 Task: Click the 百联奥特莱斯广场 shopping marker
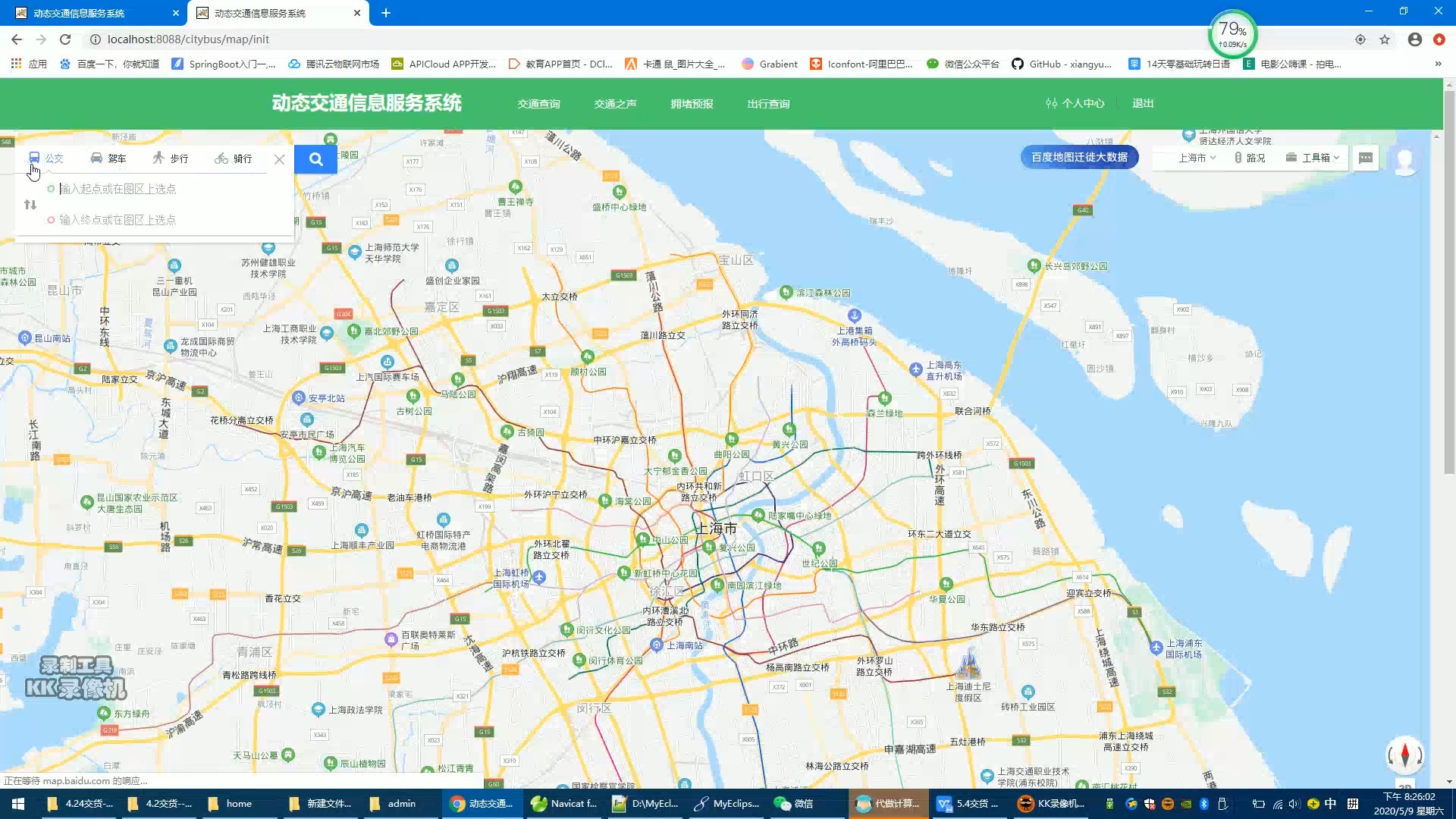pyautogui.click(x=391, y=639)
